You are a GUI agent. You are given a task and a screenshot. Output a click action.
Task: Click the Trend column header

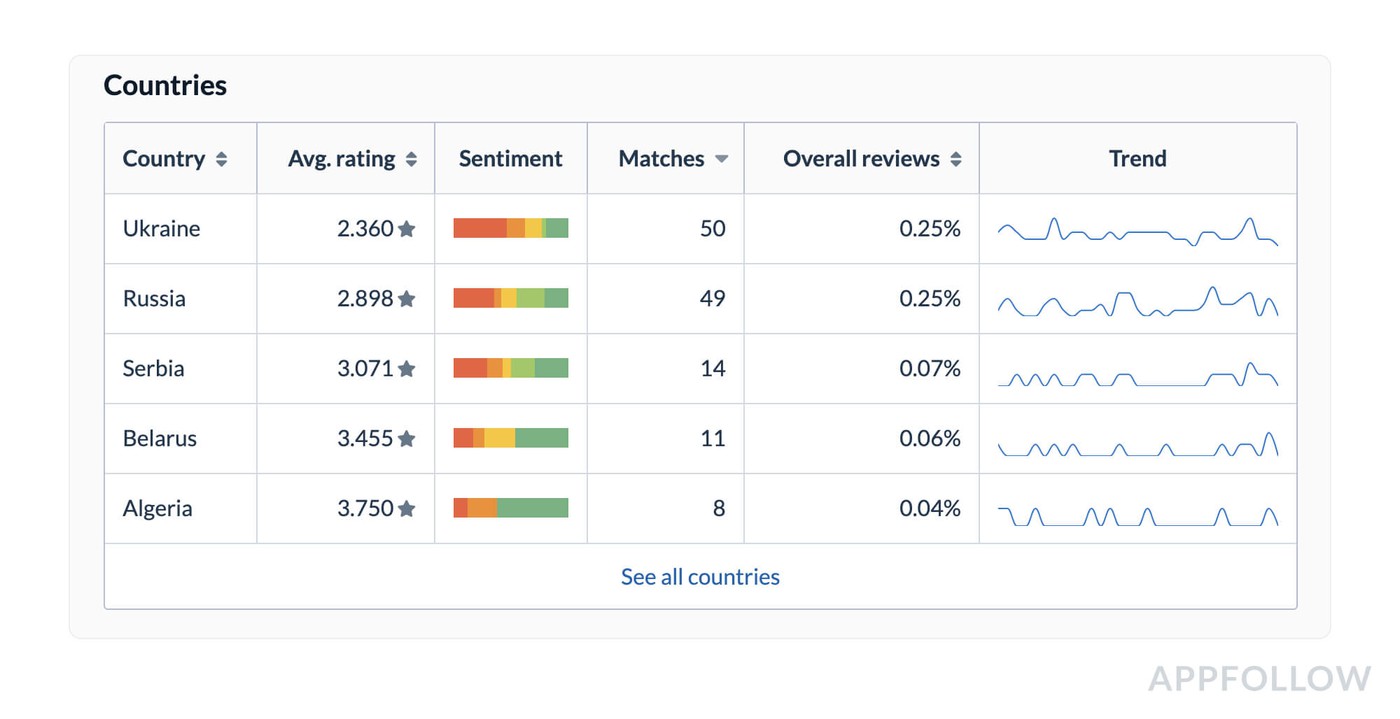1137,159
